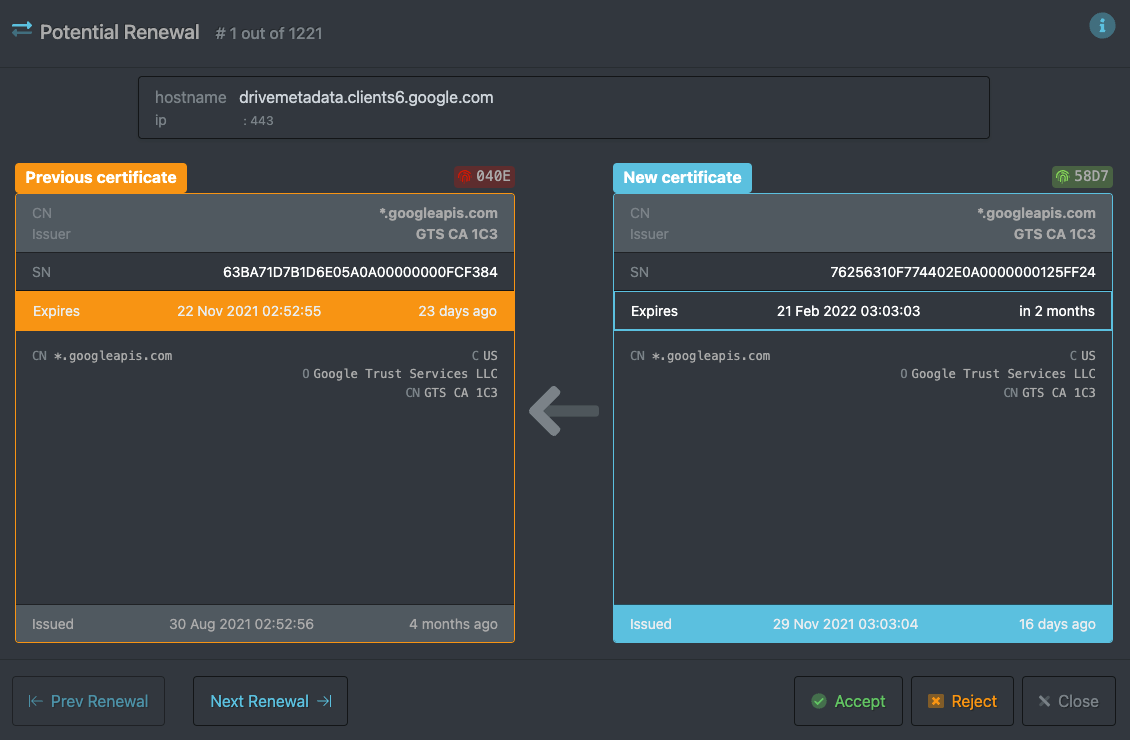This screenshot has width=1130, height=740.
Task: Click the orange X icon in Reject button
Action: point(938,701)
